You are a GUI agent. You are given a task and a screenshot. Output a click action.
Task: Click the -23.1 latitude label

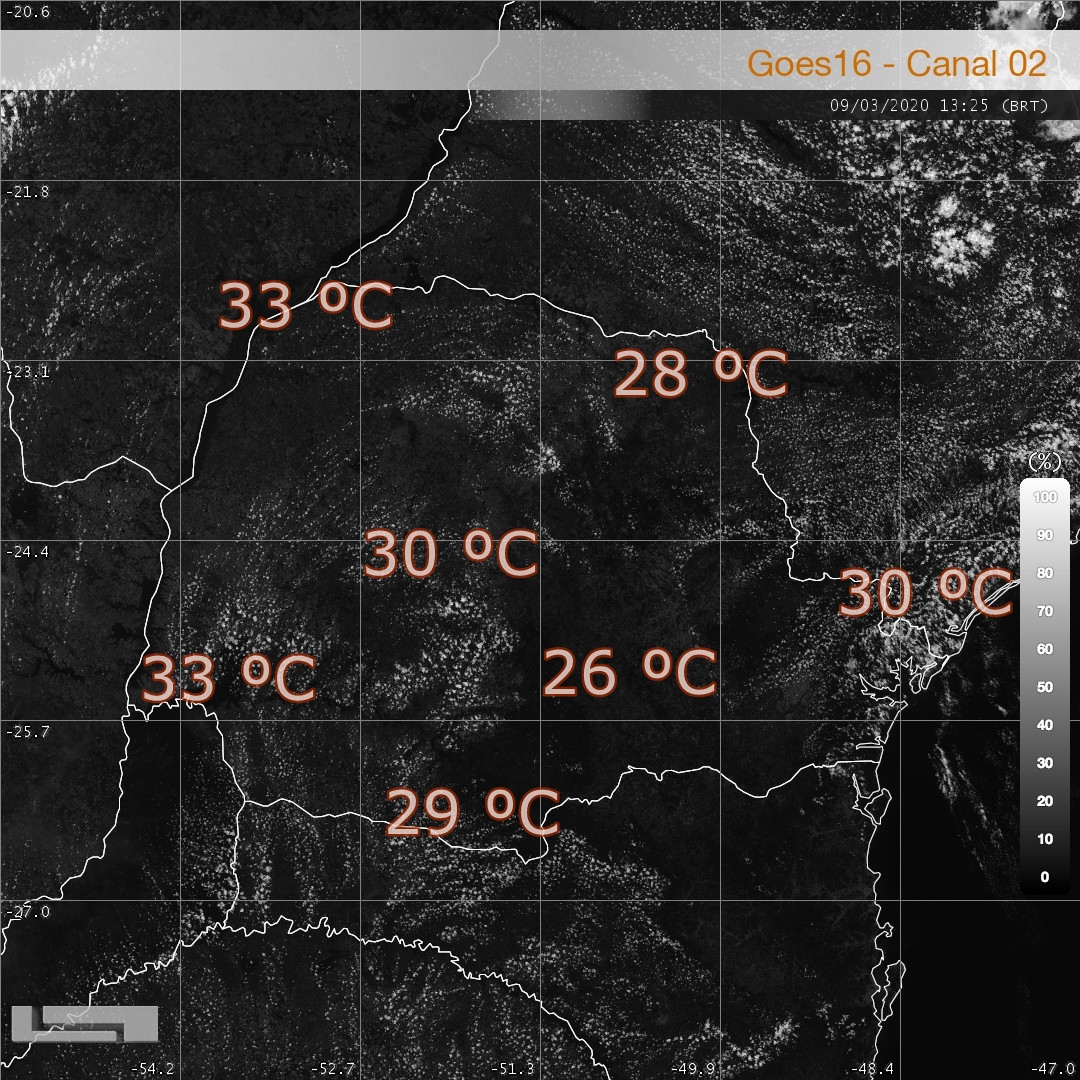pyautogui.click(x=28, y=372)
